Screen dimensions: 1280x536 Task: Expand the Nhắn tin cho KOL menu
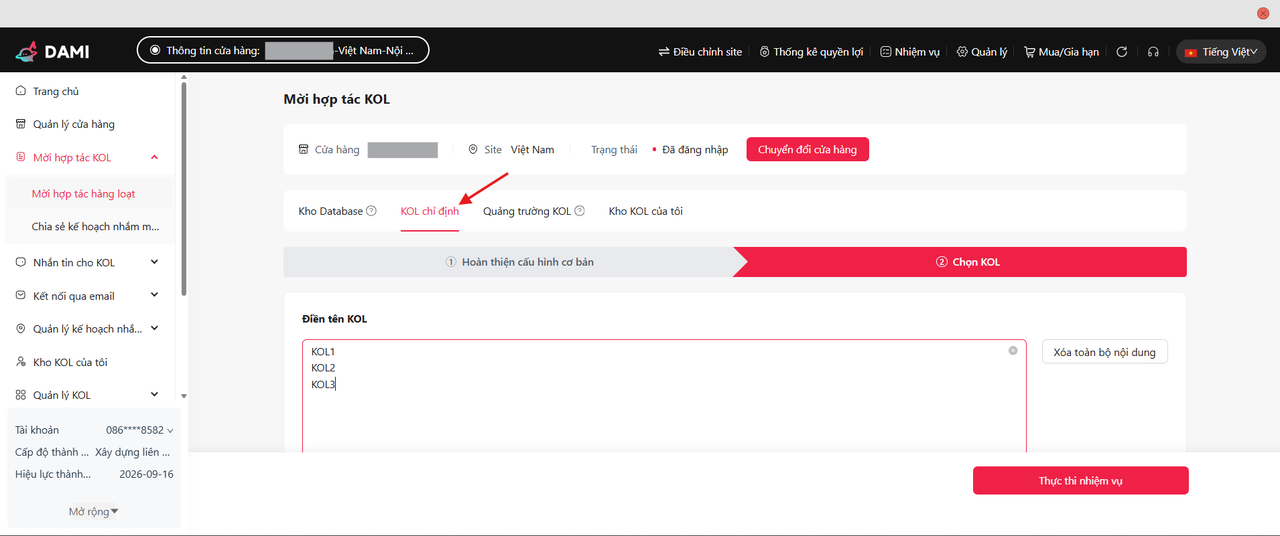[x=154, y=263]
